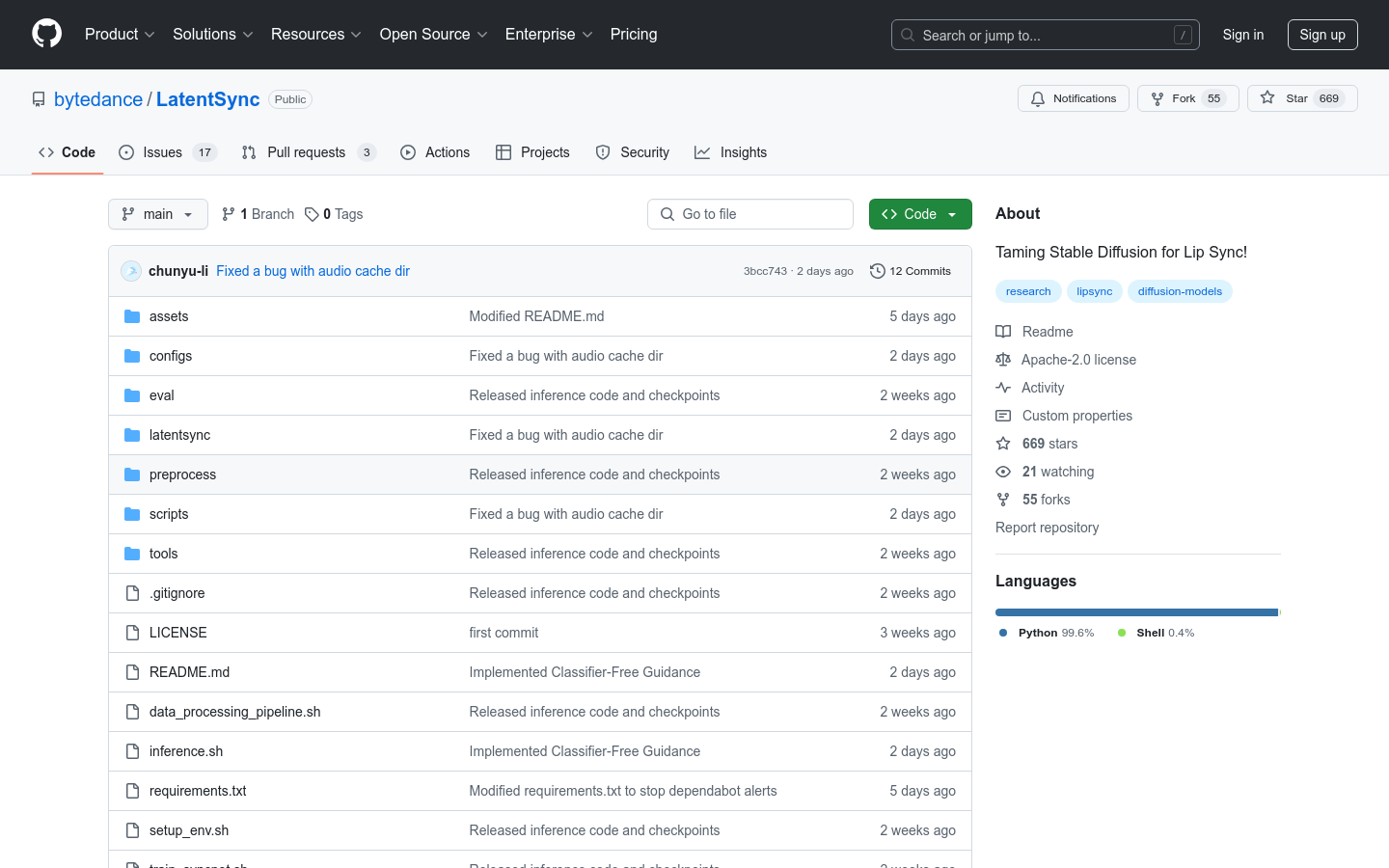Click the README.md file icon
Viewport: 1389px width, 868px height.
[132, 672]
